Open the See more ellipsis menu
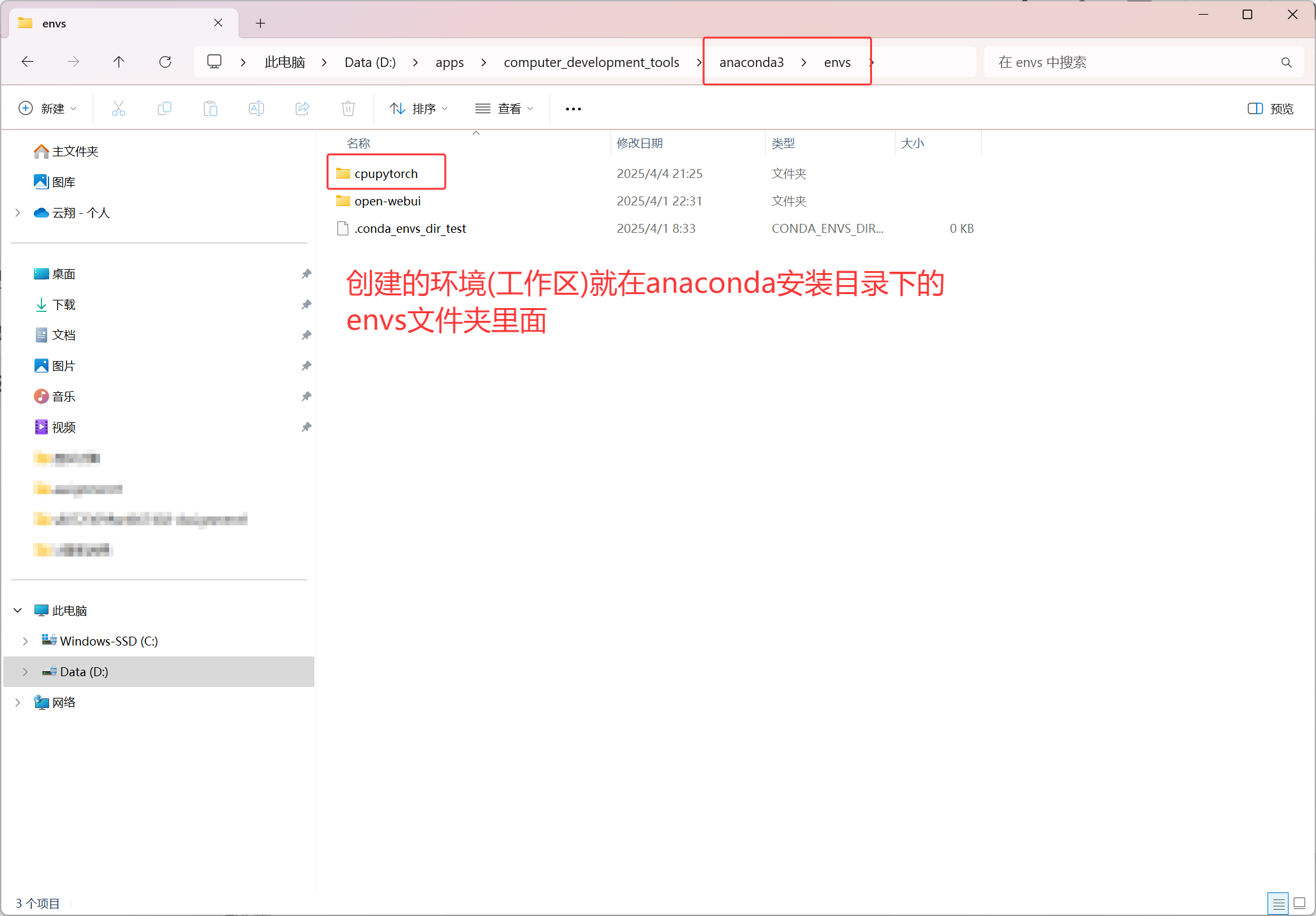 tap(573, 108)
